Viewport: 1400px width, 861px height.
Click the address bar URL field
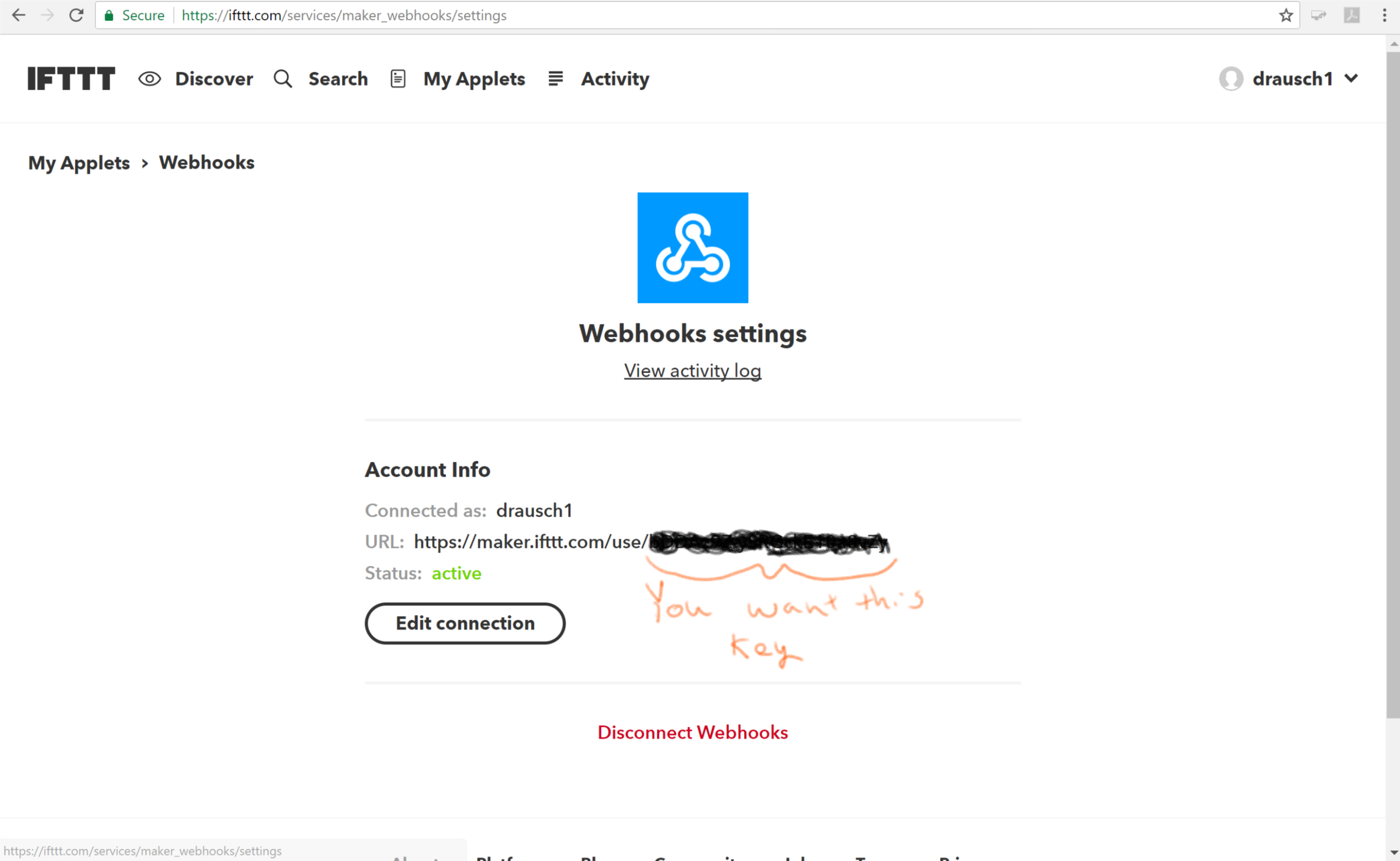coord(697,15)
